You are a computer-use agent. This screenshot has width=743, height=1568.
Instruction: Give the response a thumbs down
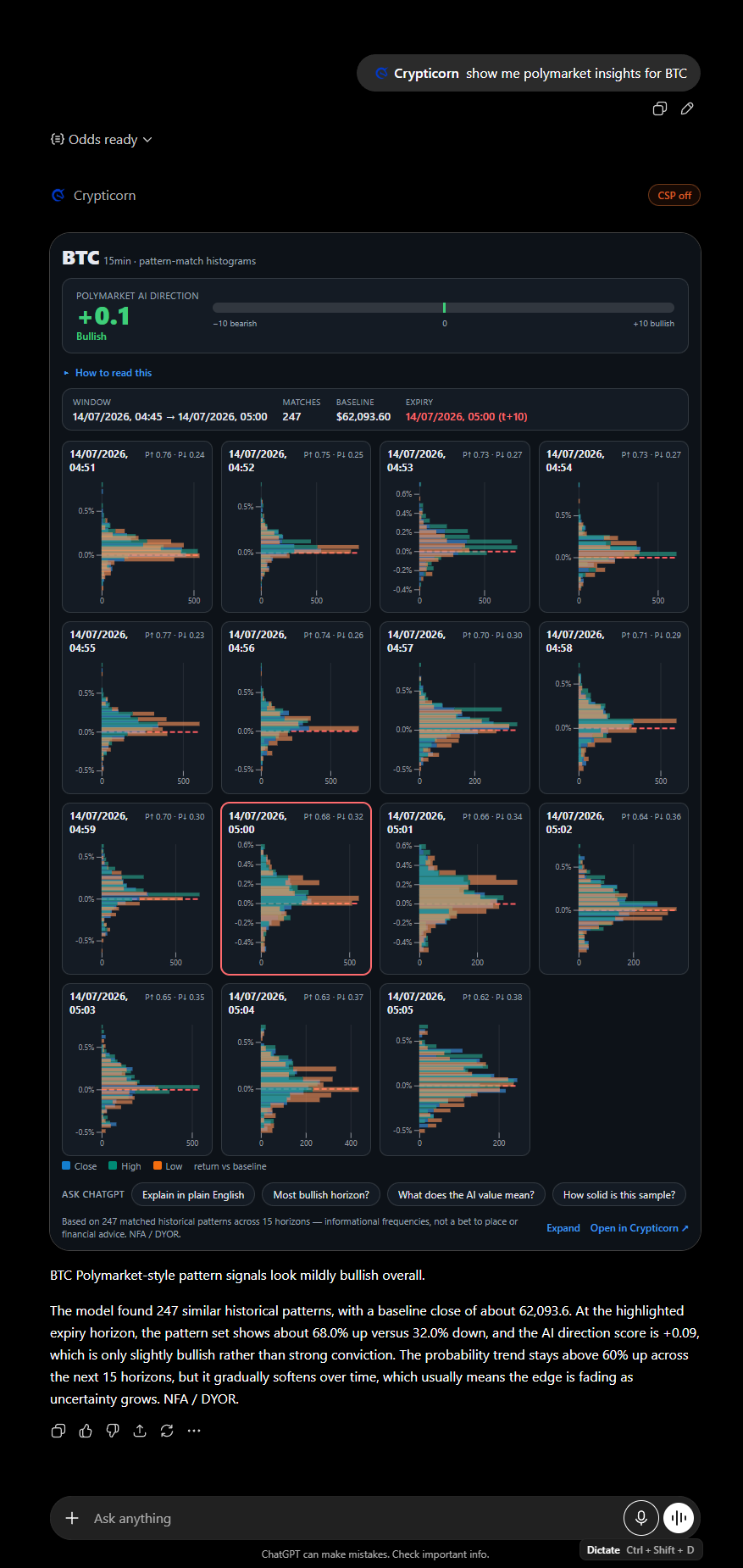113,1431
